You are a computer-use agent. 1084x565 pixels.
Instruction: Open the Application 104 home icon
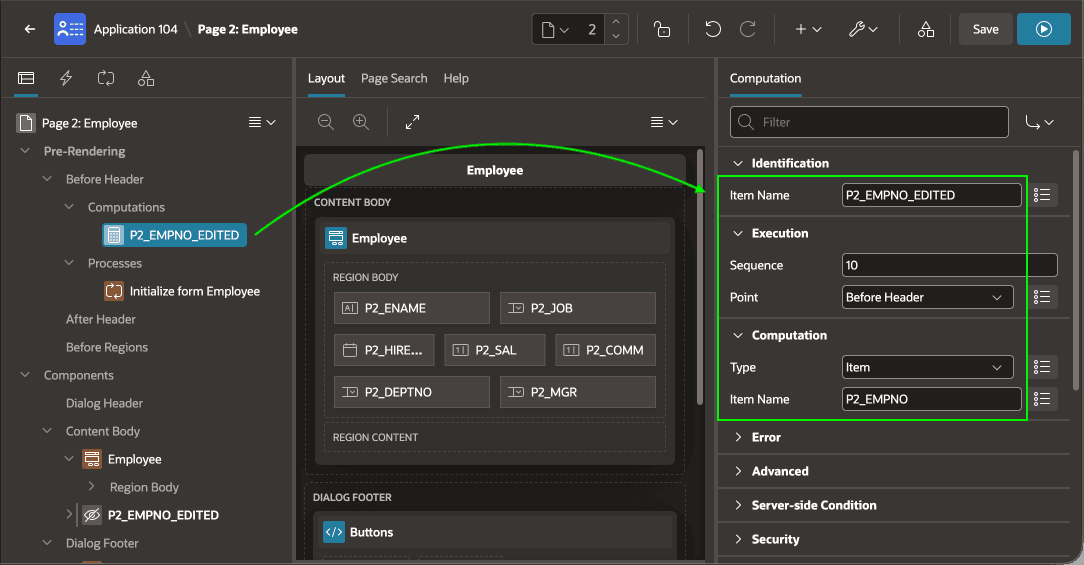[70, 29]
